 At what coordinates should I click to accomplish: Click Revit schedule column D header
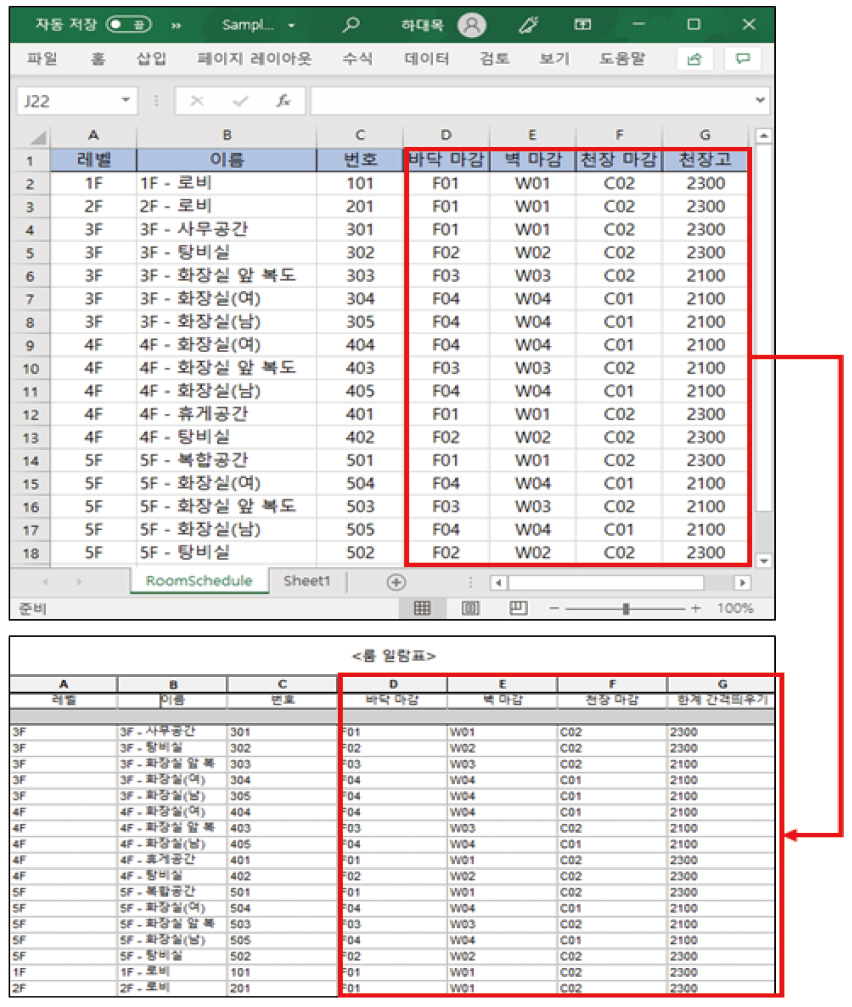(393, 685)
